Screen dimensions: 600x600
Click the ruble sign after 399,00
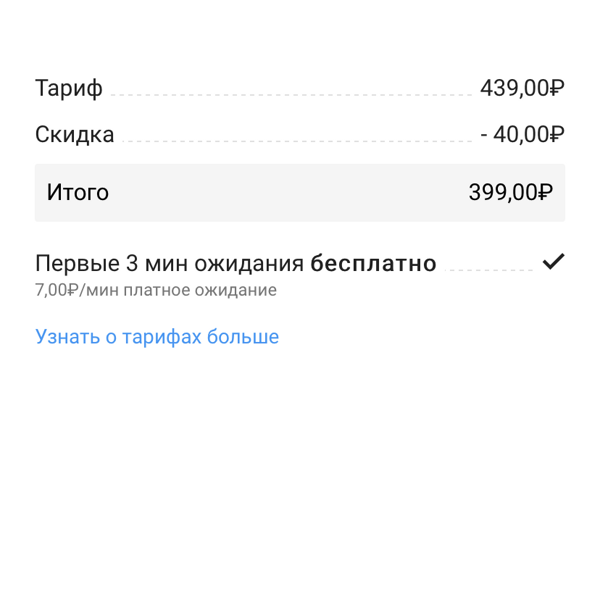(546, 192)
